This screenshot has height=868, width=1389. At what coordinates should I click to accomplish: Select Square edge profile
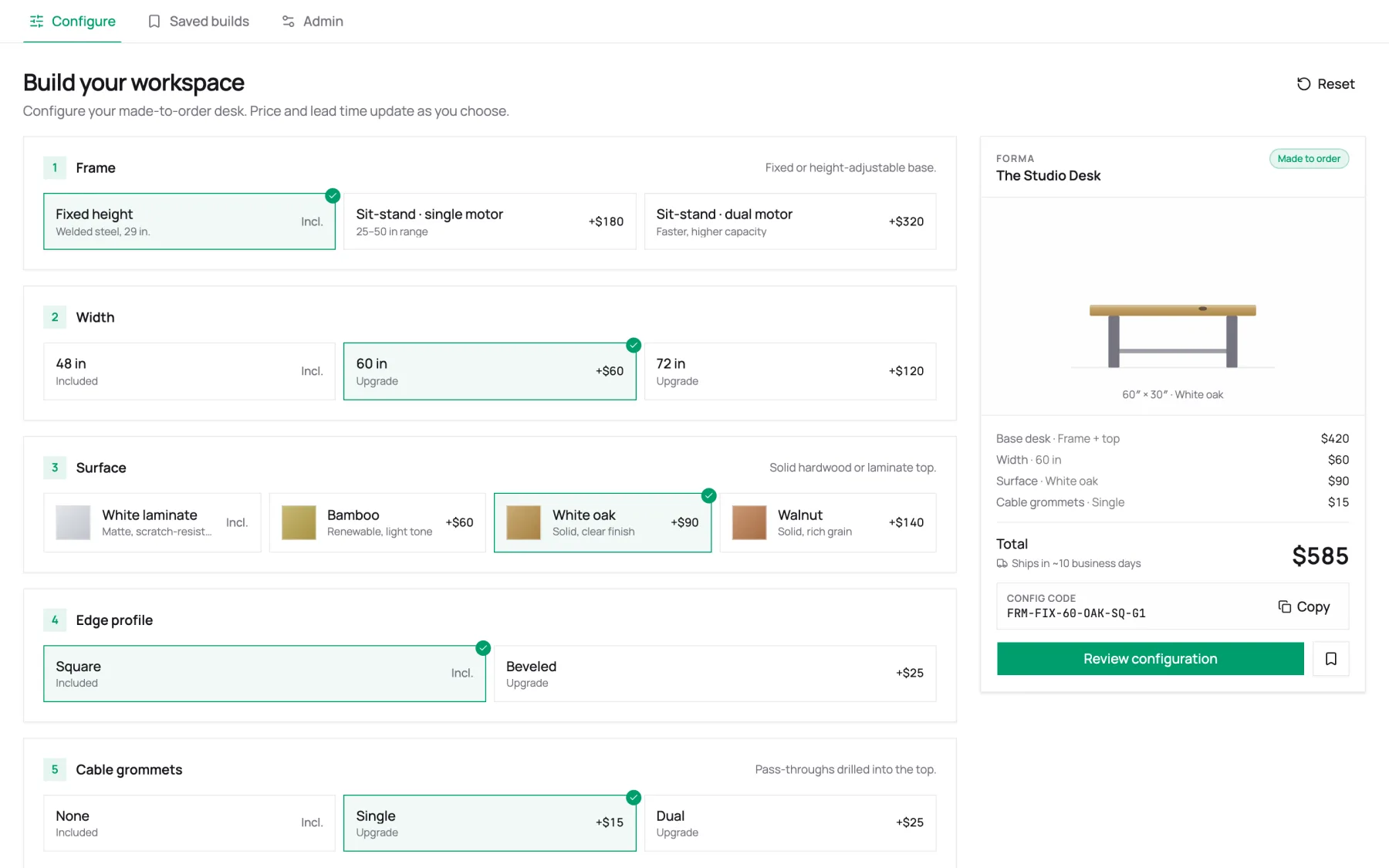265,674
